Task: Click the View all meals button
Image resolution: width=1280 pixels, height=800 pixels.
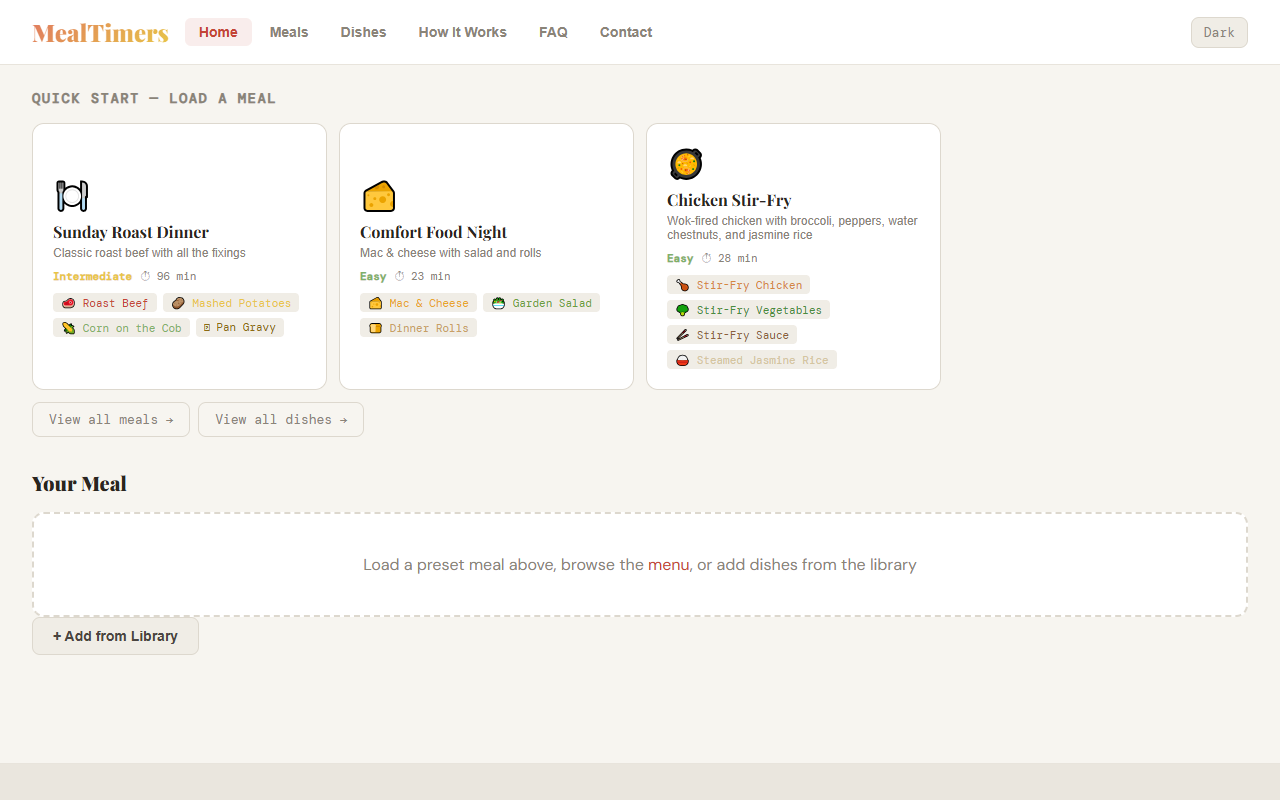Action: 110,419
